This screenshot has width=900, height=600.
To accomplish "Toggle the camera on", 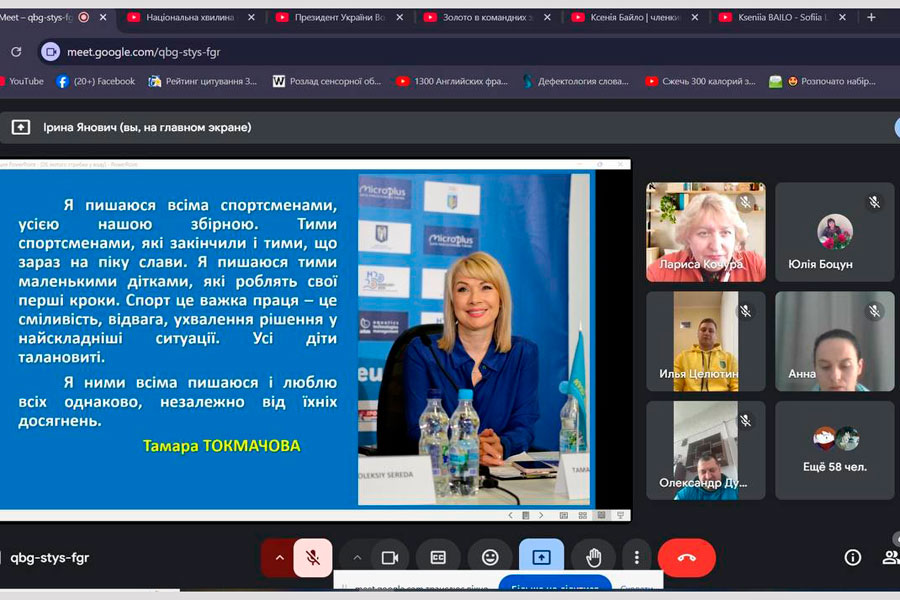I will (x=390, y=558).
